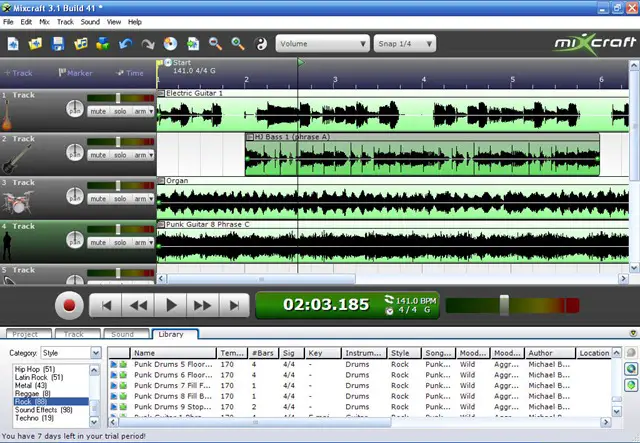Screen dimensions: 640x443
Task: Click the rewind-to-start transport button
Action: pyautogui.click(x=106, y=305)
